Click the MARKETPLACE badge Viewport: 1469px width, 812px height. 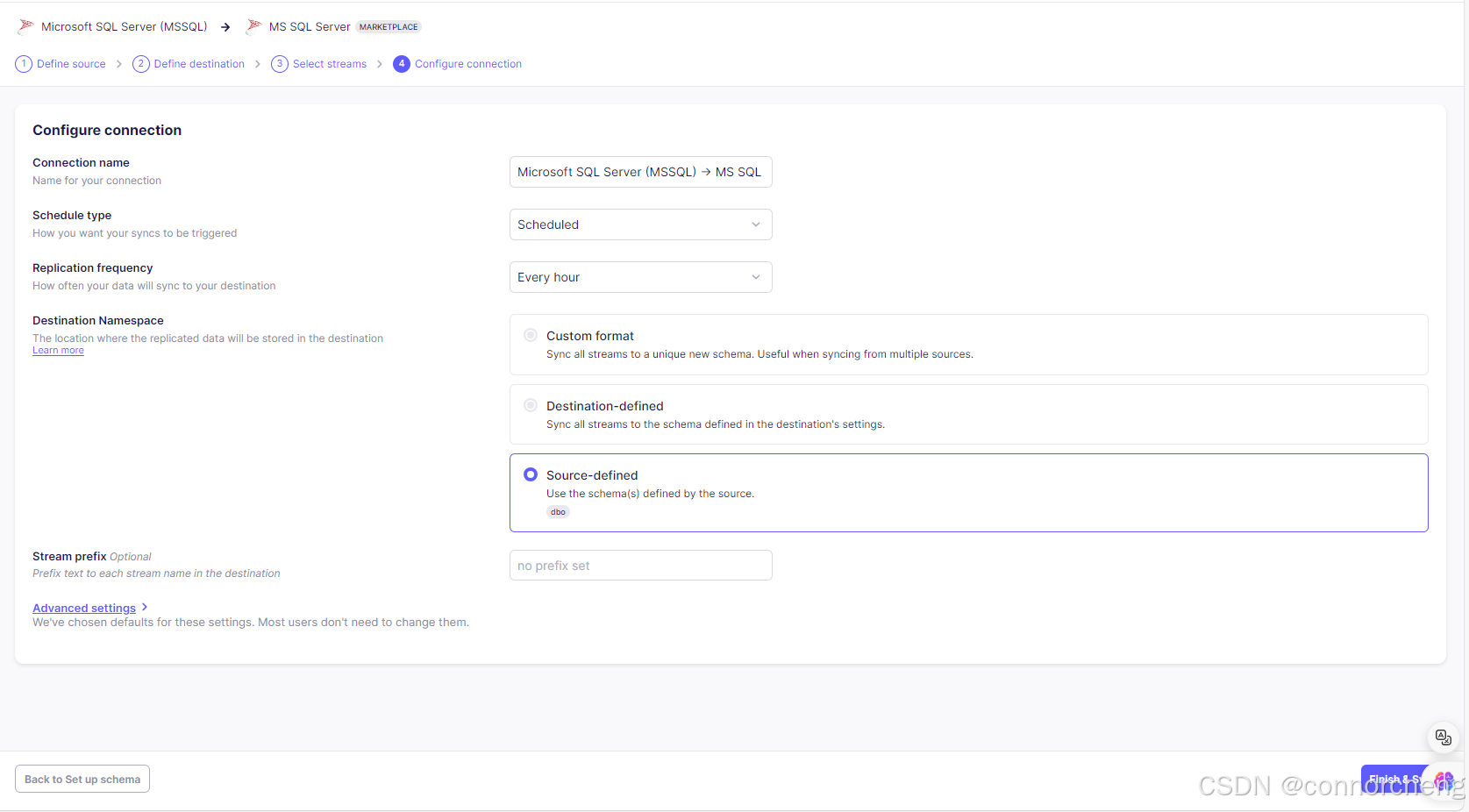tap(389, 27)
